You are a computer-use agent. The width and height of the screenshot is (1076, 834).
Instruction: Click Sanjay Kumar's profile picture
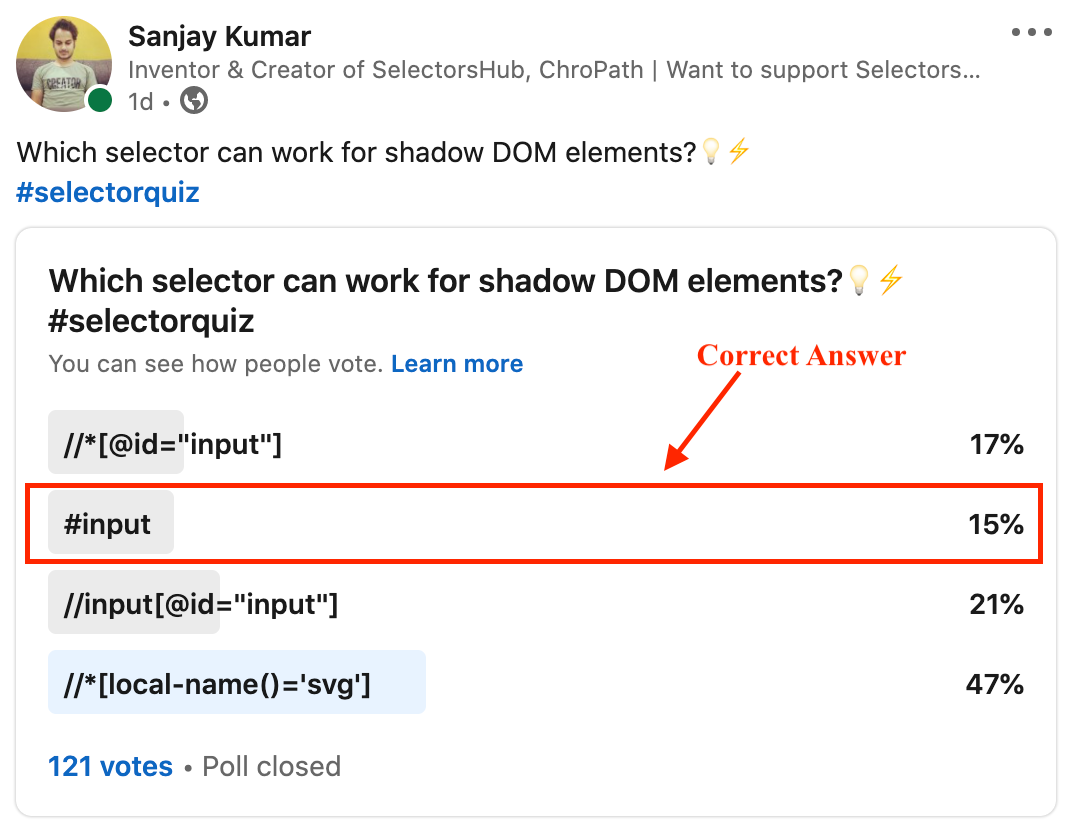64,62
